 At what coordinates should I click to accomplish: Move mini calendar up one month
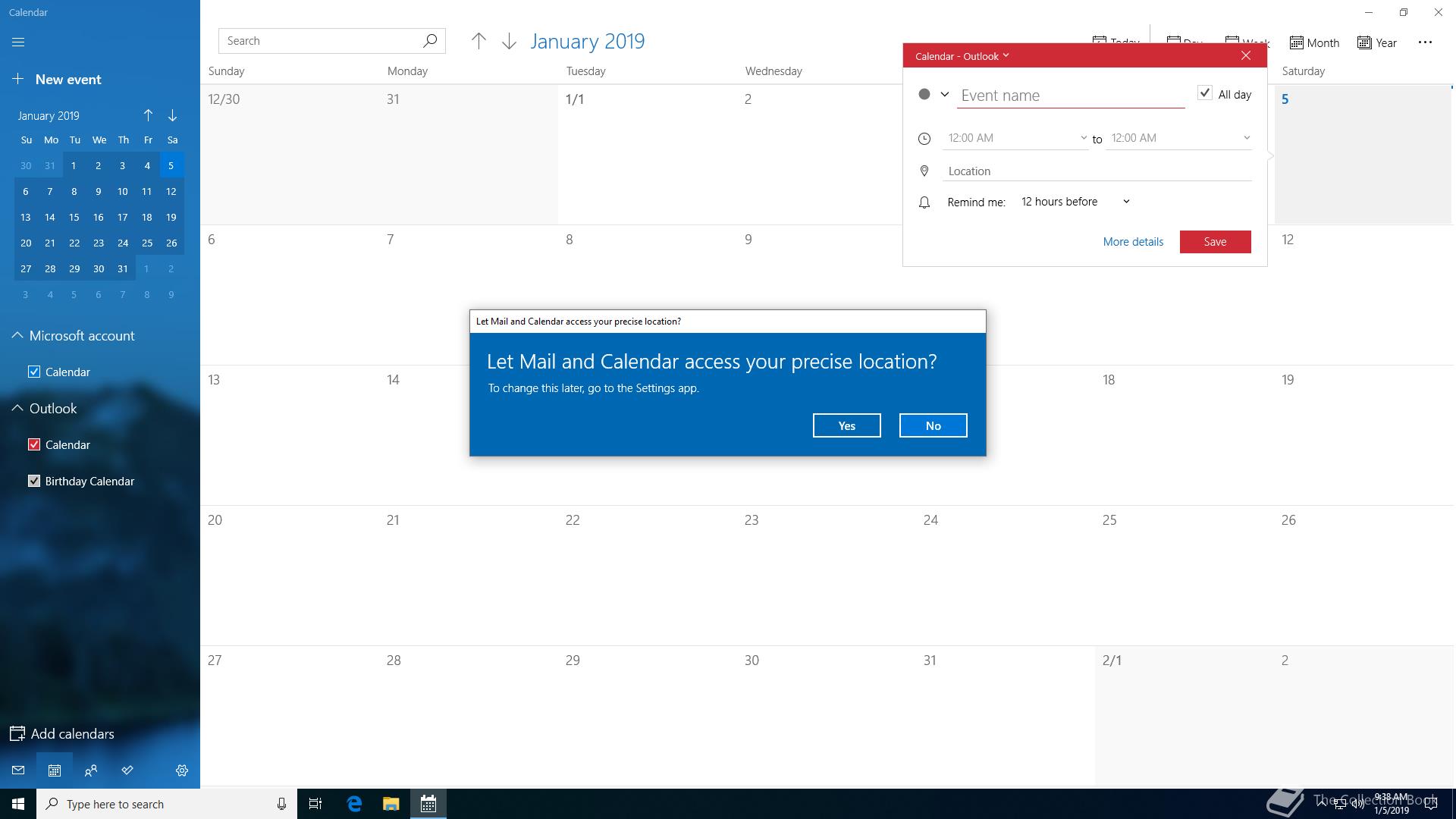[148, 115]
